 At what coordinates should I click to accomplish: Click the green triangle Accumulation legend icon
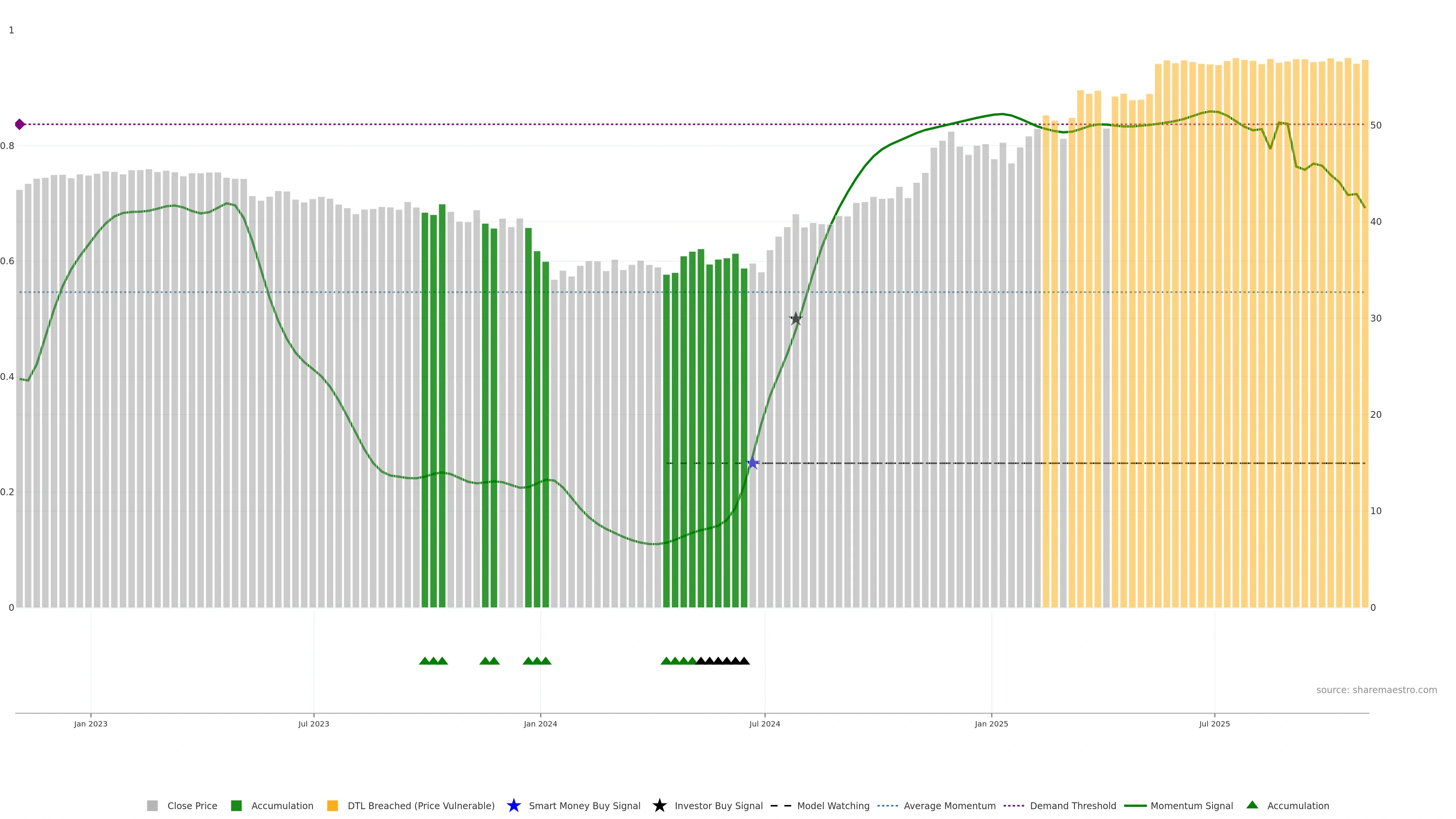click(1252, 805)
